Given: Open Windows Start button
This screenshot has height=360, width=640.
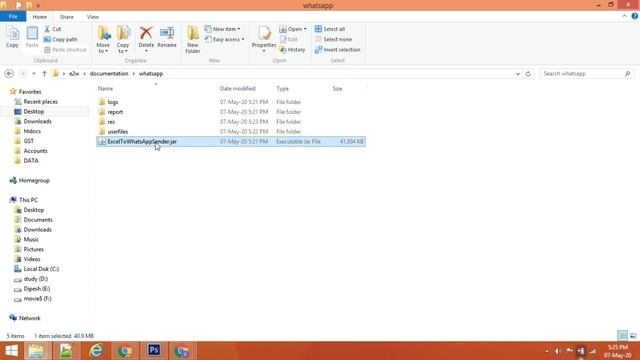Looking at the screenshot, I should pos(11,351).
